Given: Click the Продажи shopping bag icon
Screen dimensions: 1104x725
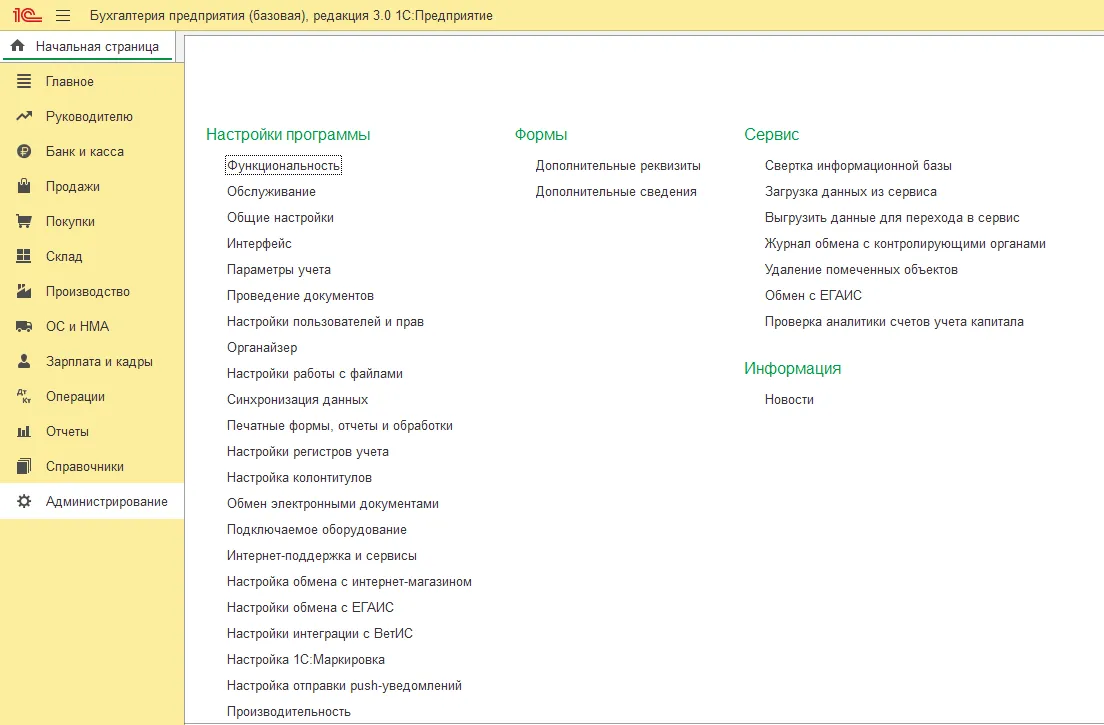Looking at the screenshot, I should (24, 186).
